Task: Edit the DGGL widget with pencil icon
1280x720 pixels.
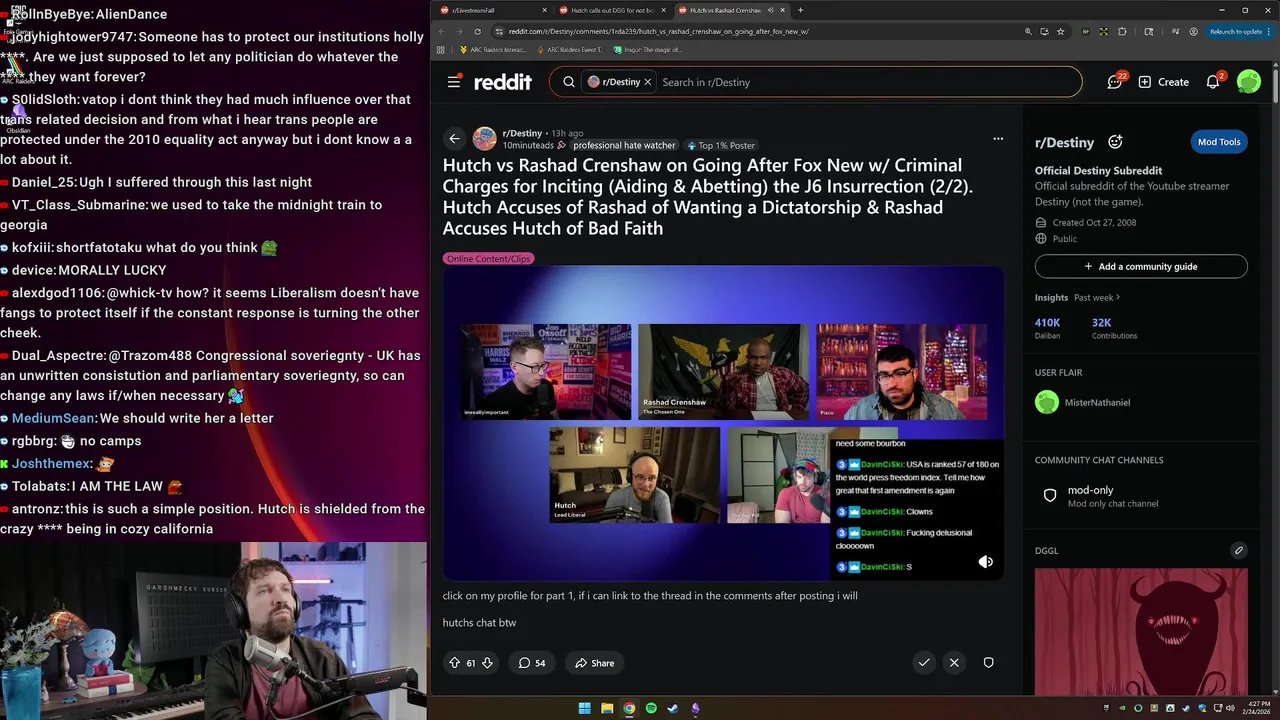Action: pos(1239,550)
